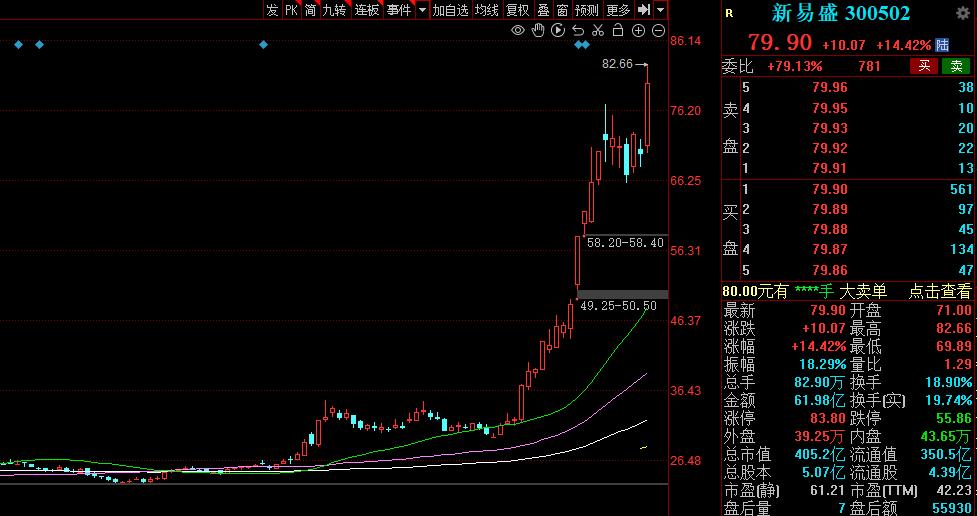Click the green 卖 sell button
Viewport: 977px width, 516px height.
point(956,66)
